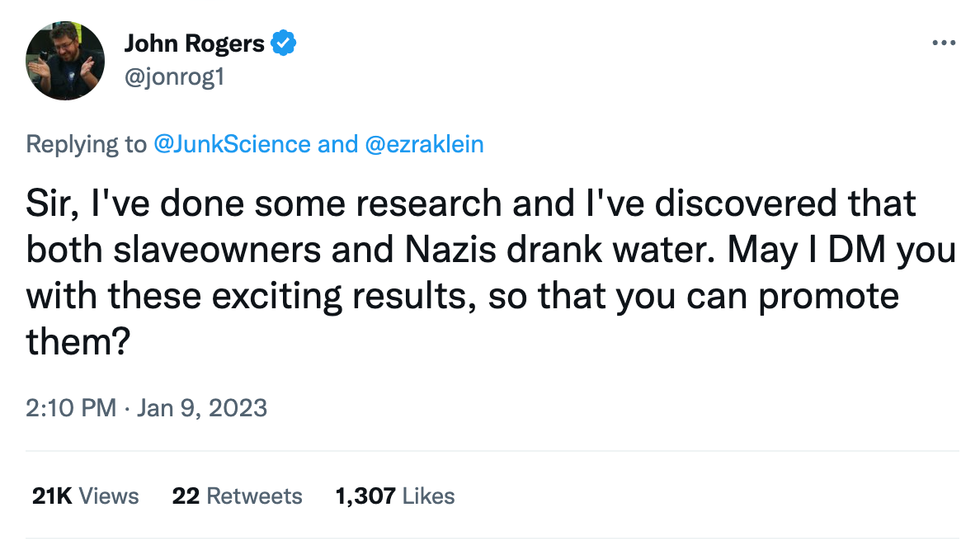Image resolution: width=980 pixels, height=539 pixels.
Task: Open the 1,307 Likes list
Action: [x=395, y=496]
